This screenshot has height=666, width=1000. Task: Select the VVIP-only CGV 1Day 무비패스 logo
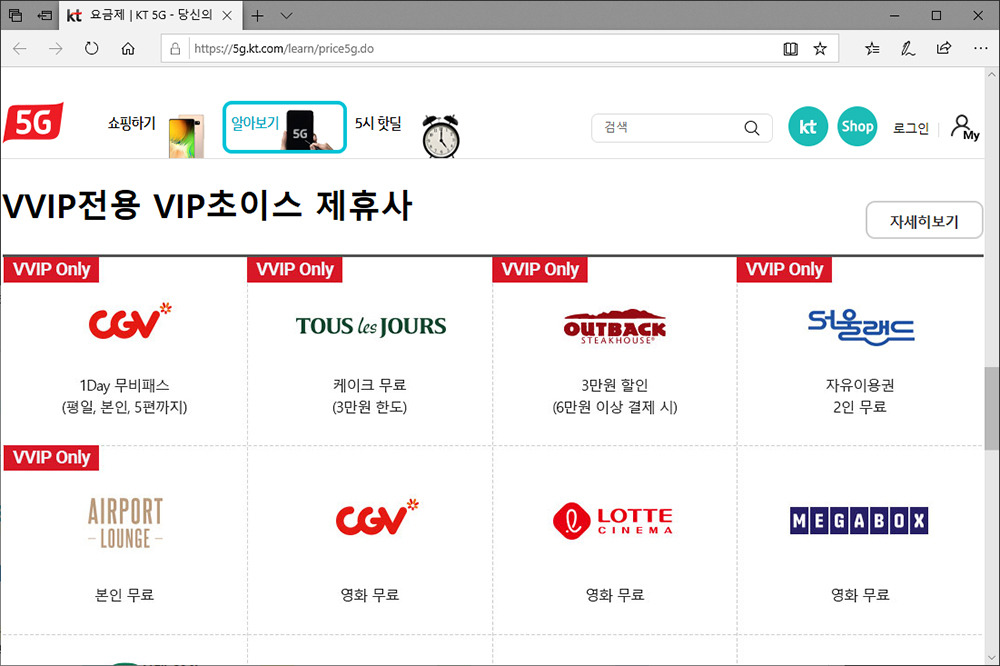tap(130, 321)
